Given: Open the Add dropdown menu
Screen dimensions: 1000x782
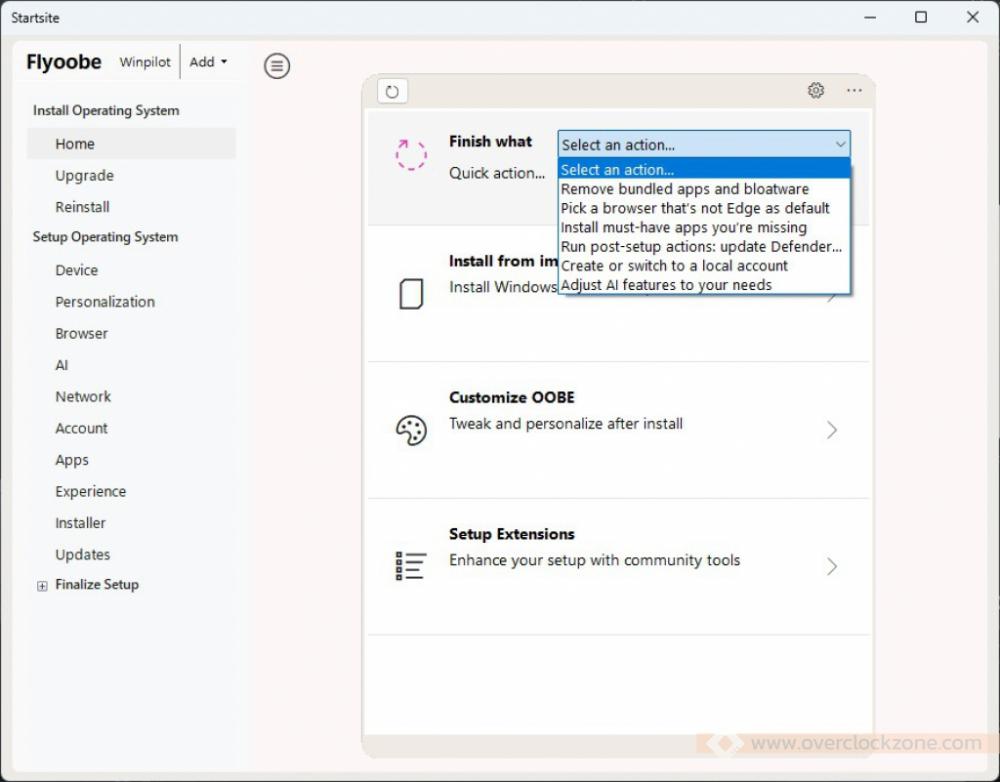Looking at the screenshot, I should click(208, 62).
